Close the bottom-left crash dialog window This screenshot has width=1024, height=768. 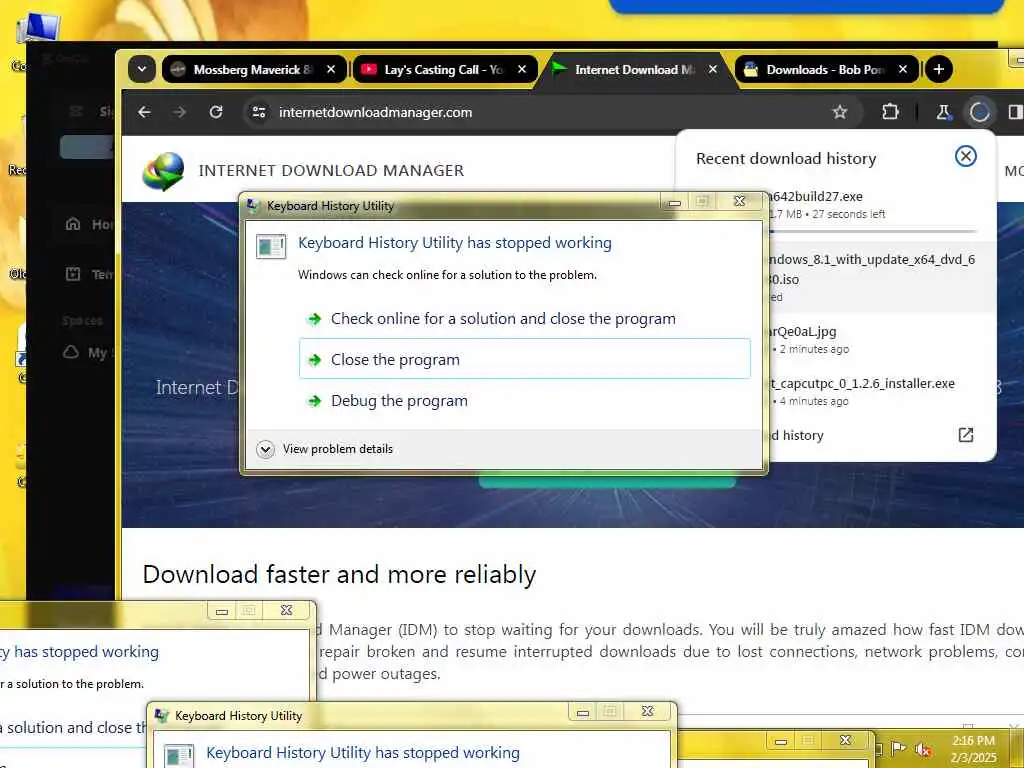click(x=286, y=610)
